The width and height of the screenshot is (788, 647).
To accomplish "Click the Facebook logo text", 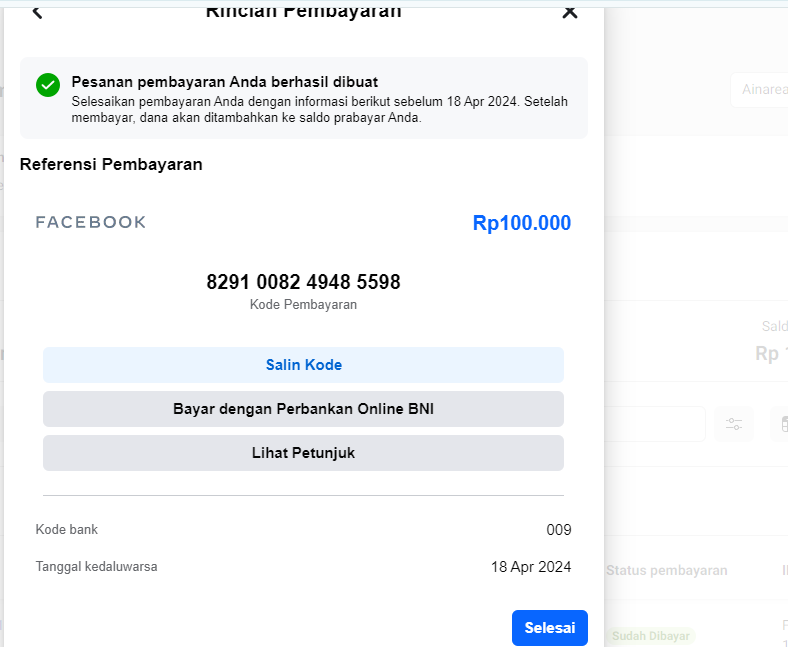I will pyautogui.click(x=91, y=222).
